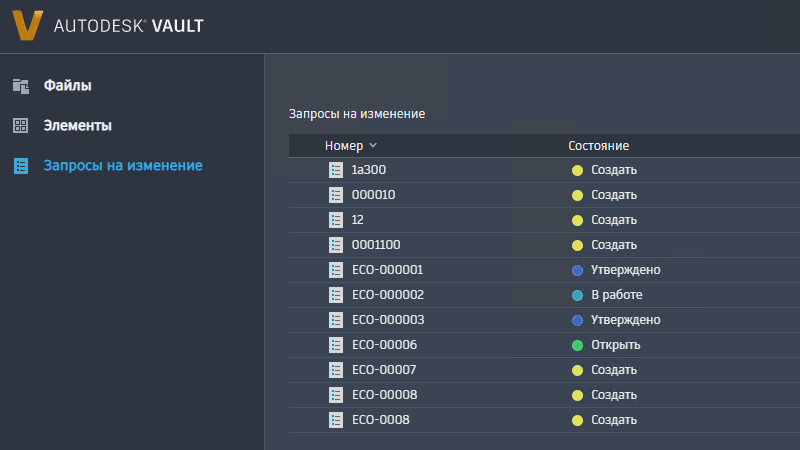The image size is (800, 450).
Task: Open change order 000010
Action: (x=374, y=195)
